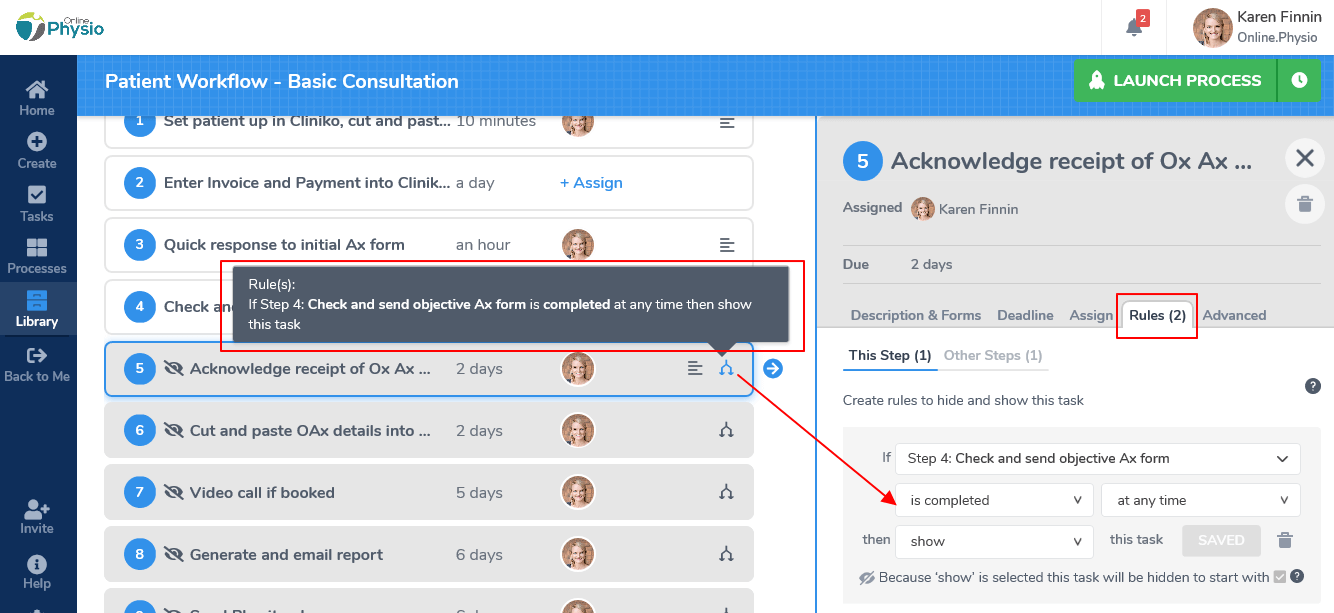Open the at any time timing dropdown
Viewport: 1334px width, 613px height.
pos(1200,499)
